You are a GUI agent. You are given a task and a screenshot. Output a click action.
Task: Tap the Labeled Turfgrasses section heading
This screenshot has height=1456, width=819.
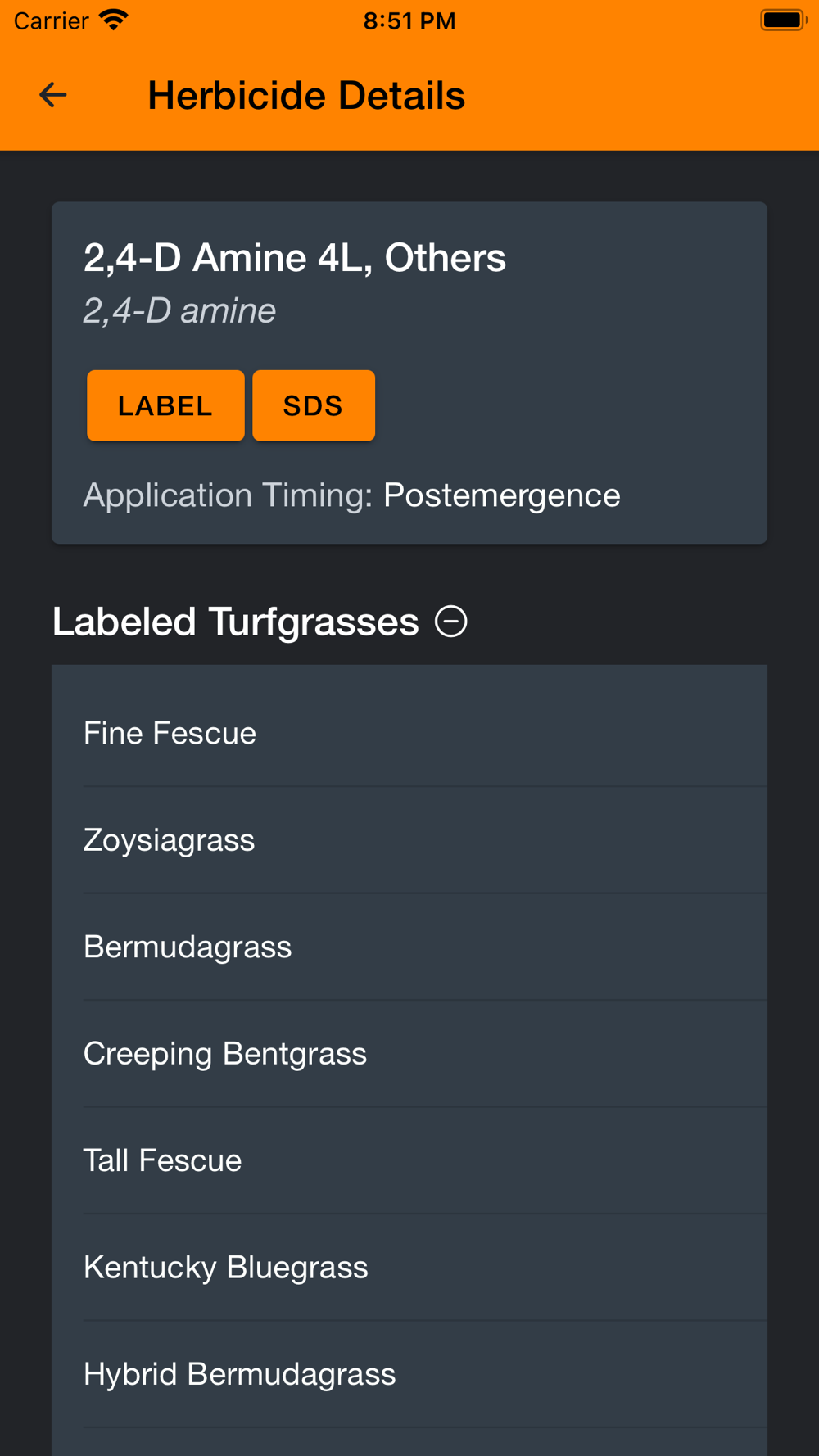pos(236,622)
